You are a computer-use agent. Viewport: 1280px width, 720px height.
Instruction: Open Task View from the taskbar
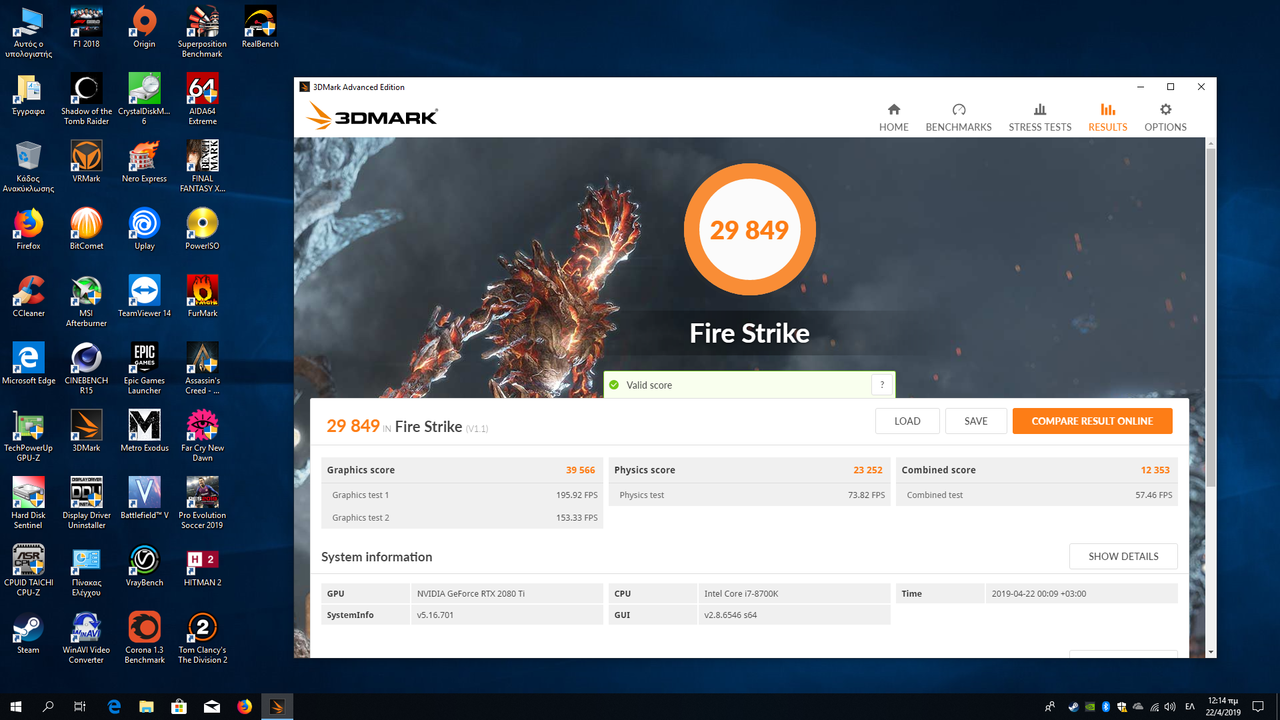click(80, 707)
